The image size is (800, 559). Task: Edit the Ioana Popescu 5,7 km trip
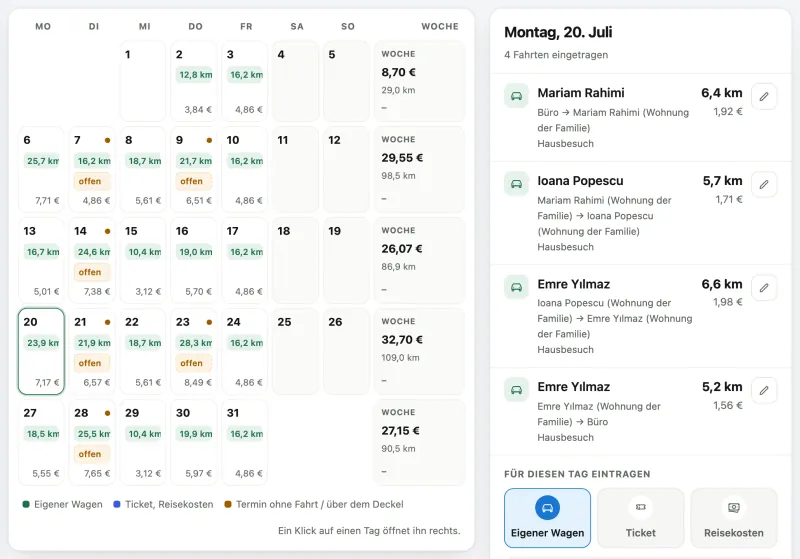tap(764, 184)
